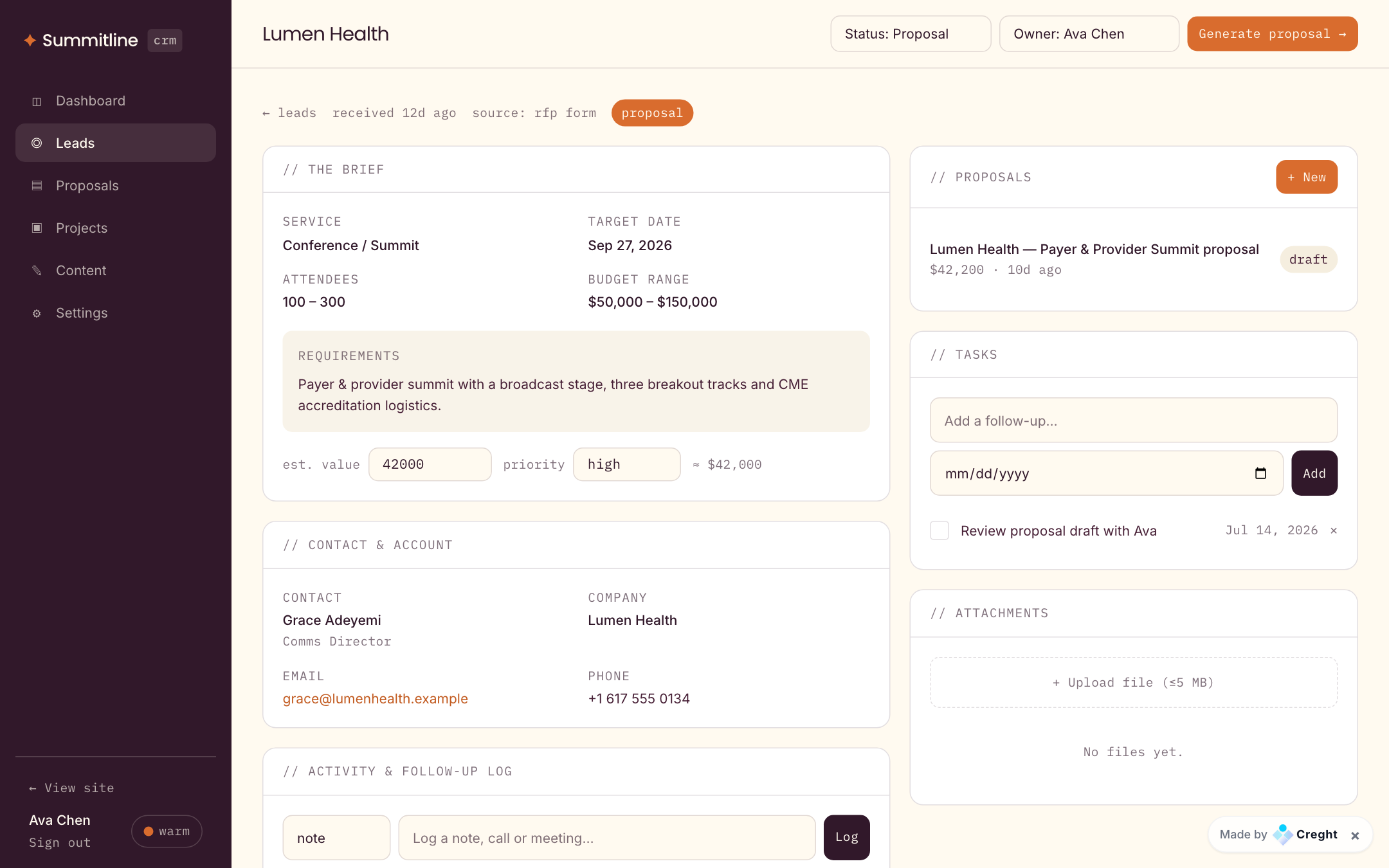Go to Dashboard in the sidebar
The height and width of the screenshot is (868, 1389).
click(x=116, y=101)
